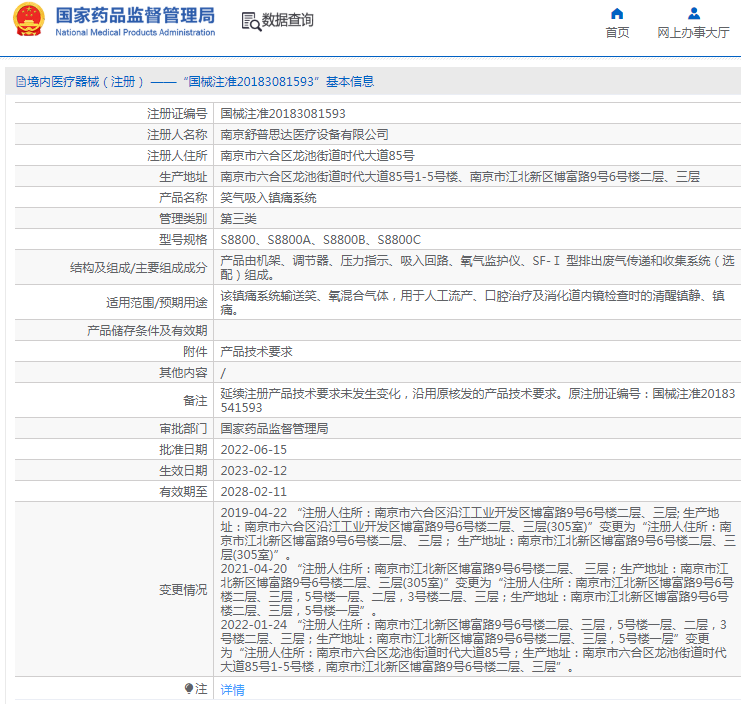
Task: Click approving department 国家药品监督管理局 cell
Action: 275,429
